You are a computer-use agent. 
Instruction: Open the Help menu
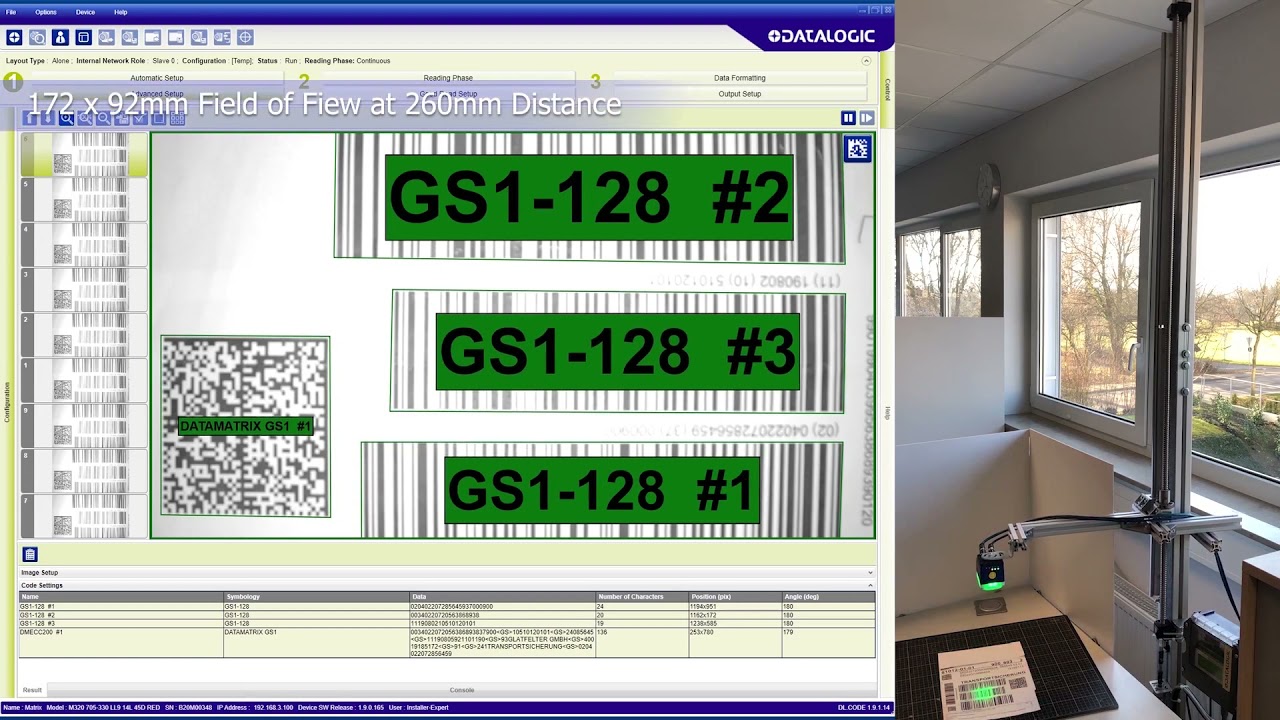[120, 12]
